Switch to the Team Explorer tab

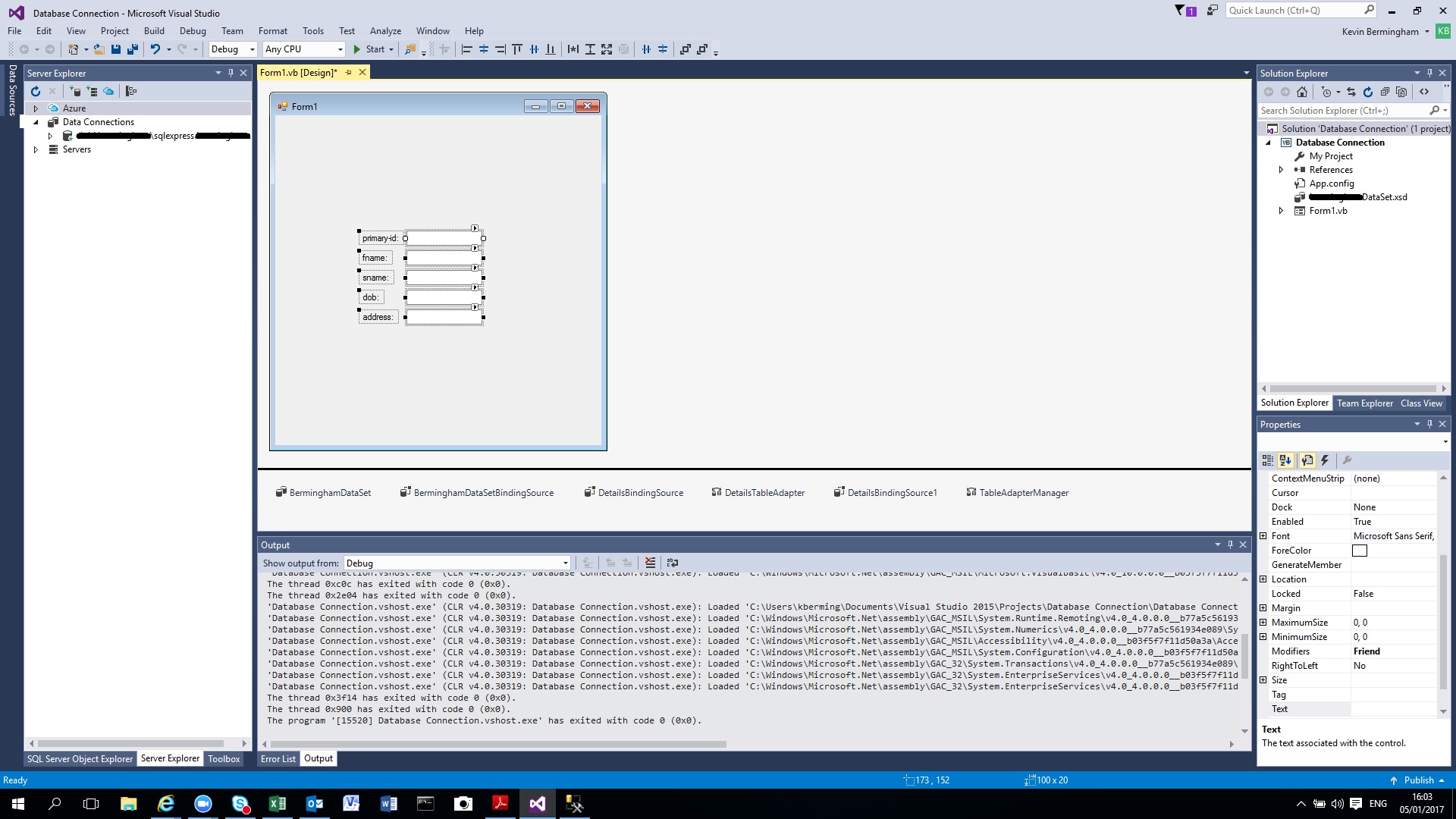[x=1365, y=403]
